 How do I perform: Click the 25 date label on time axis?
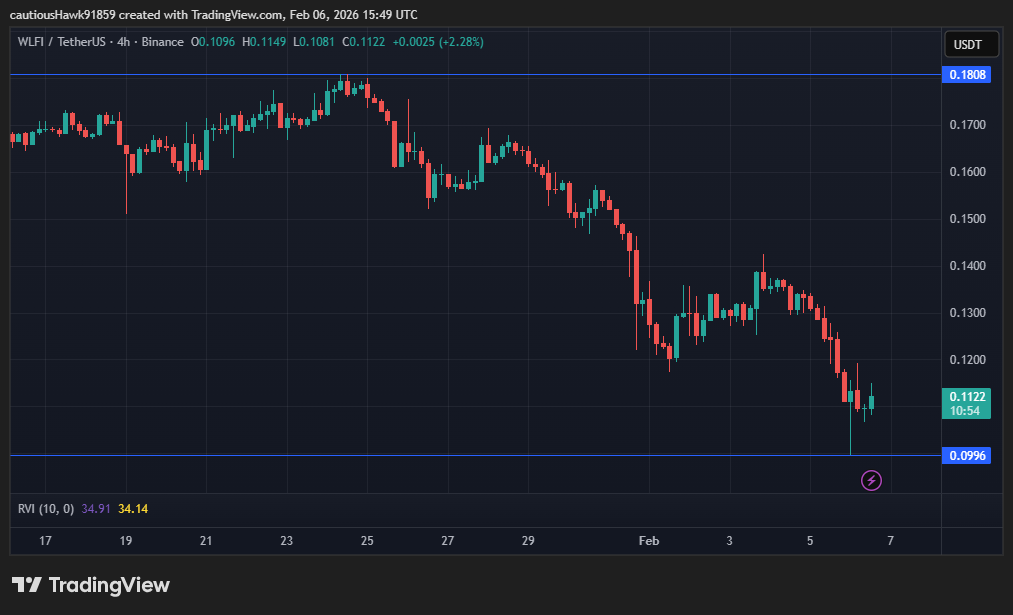pyautogui.click(x=367, y=541)
